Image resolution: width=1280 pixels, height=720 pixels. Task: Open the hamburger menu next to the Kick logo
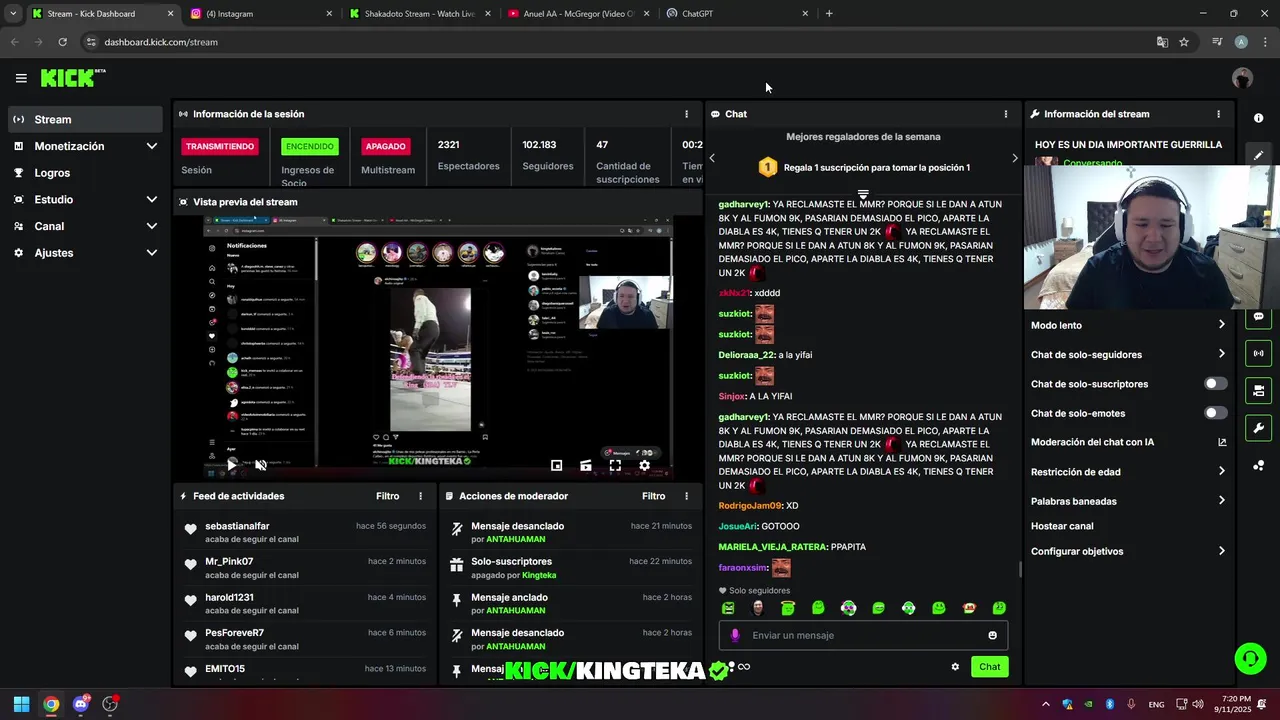coord(21,78)
